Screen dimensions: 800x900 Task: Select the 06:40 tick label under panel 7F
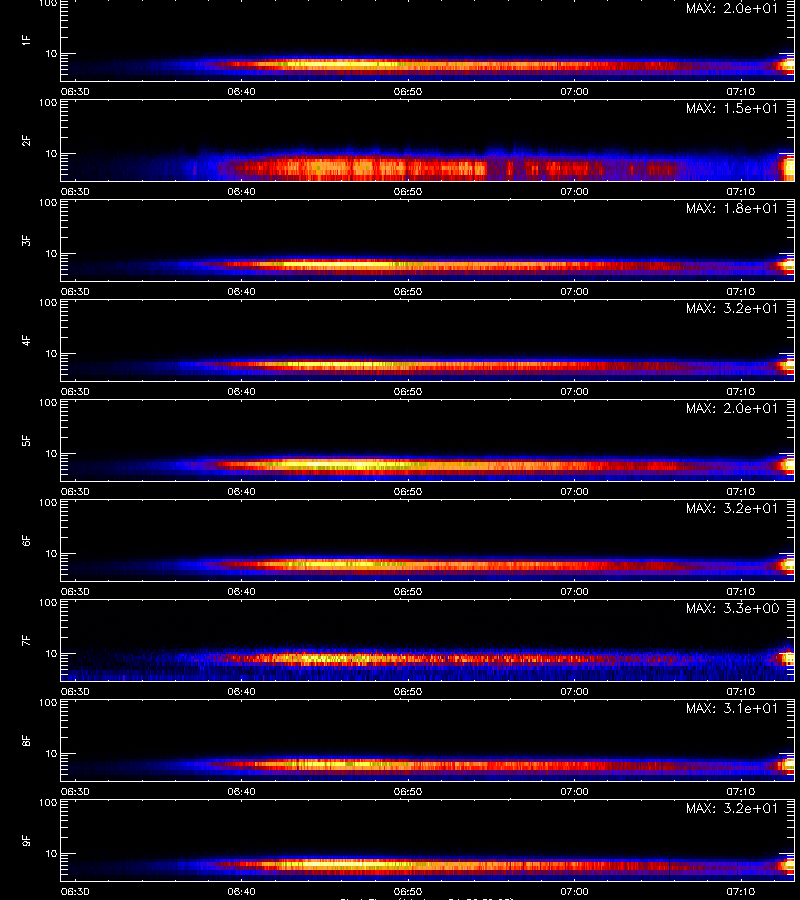pos(242,691)
